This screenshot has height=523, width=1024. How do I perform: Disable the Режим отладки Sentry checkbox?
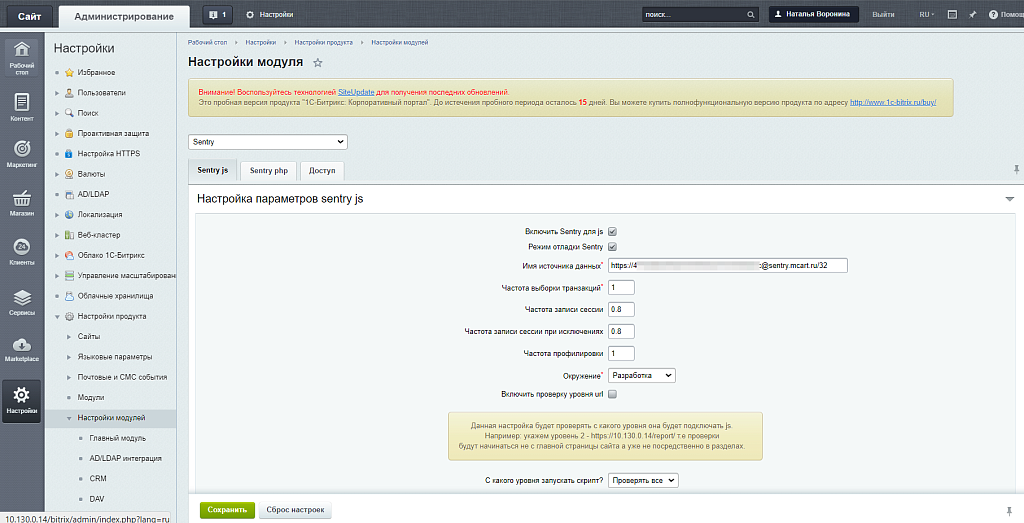612,247
